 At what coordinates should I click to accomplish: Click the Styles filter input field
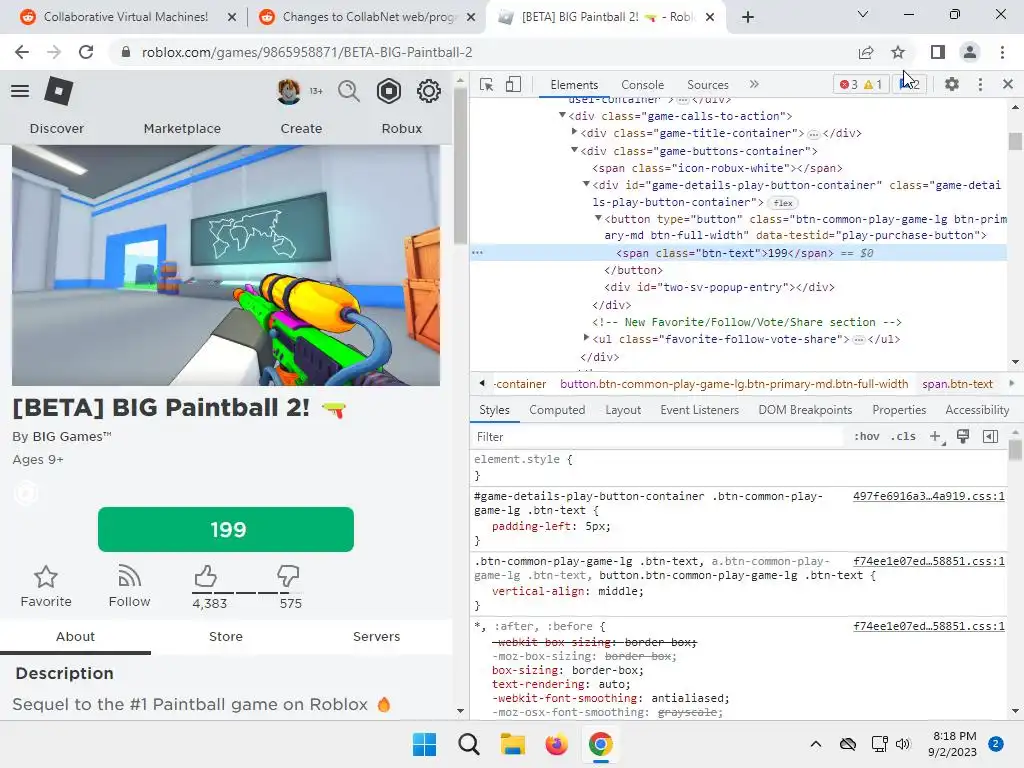tap(658, 437)
